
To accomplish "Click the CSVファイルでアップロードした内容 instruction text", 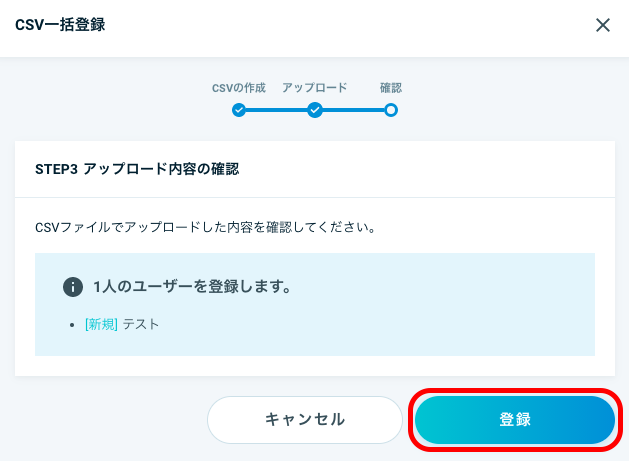I will pyautogui.click(x=205, y=227).
